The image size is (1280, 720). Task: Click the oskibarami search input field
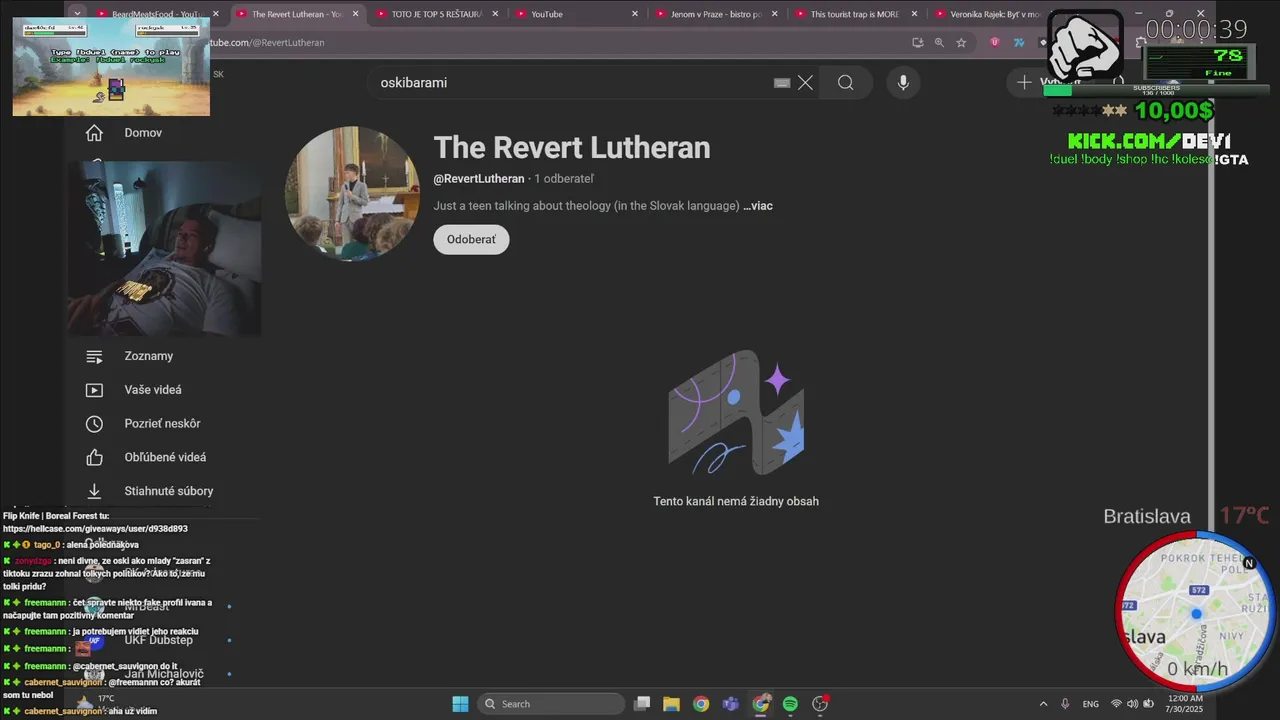(x=570, y=83)
